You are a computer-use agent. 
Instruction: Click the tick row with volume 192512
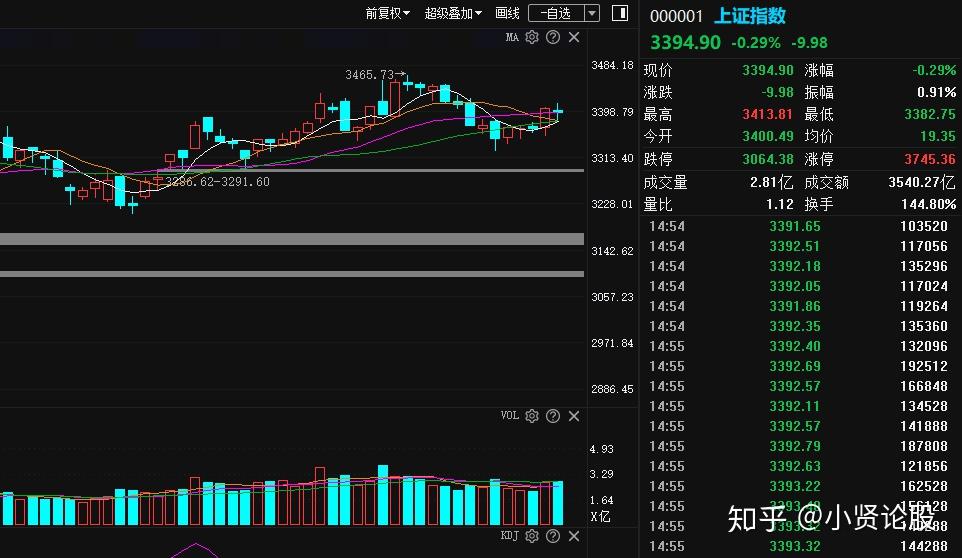point(798,366)
